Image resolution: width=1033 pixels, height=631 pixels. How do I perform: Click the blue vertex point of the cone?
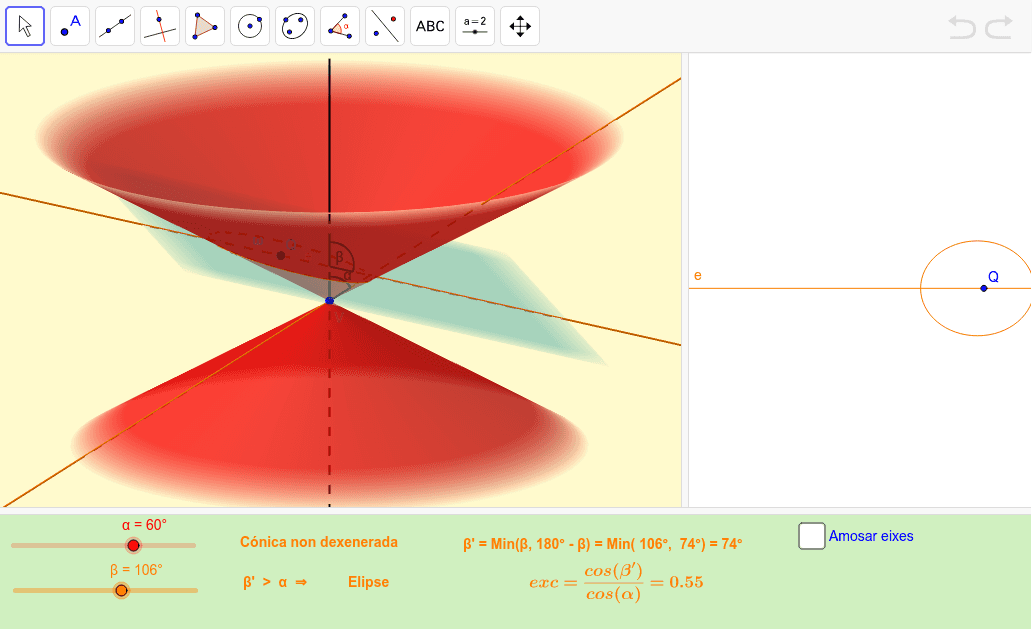coord(329,301)
